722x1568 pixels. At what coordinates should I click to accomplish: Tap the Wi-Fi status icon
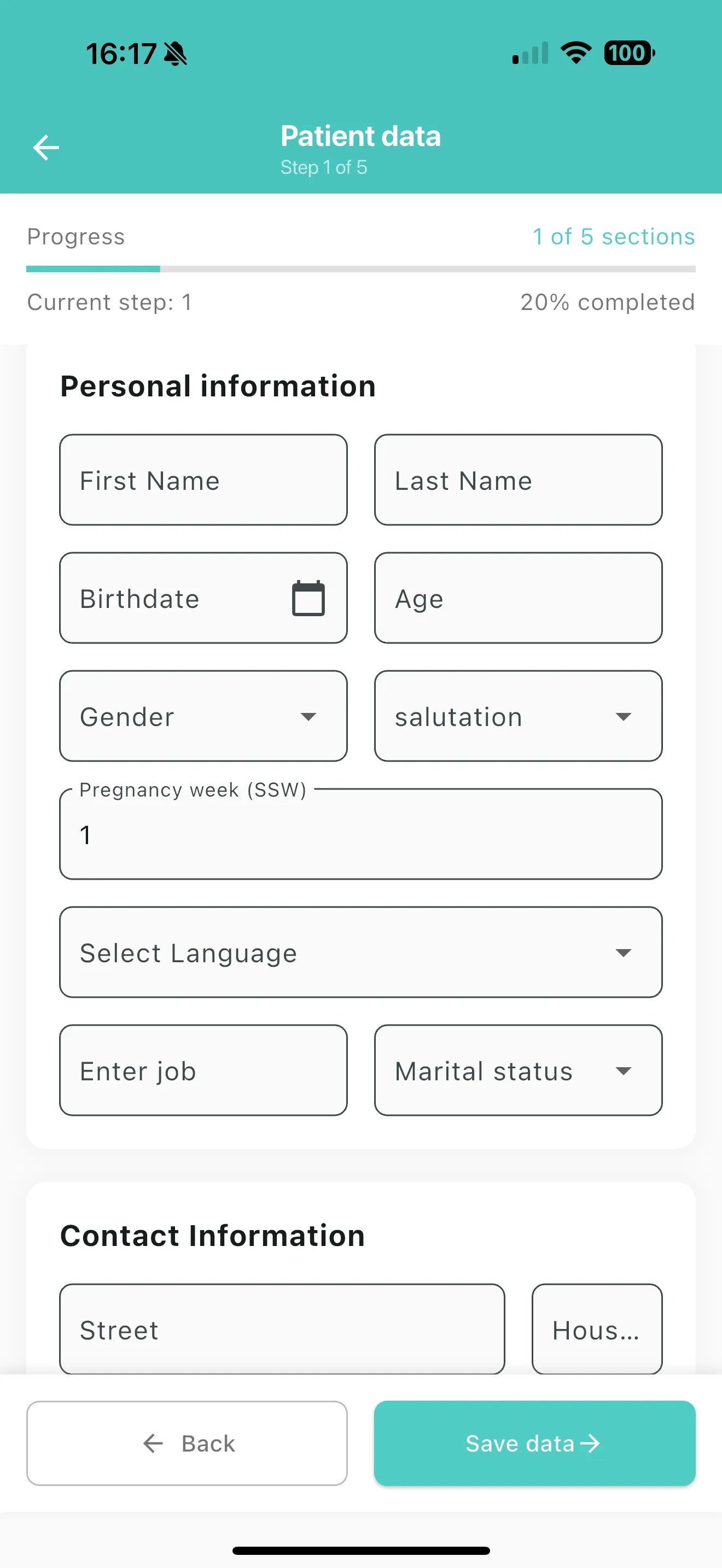coord(576,53)
